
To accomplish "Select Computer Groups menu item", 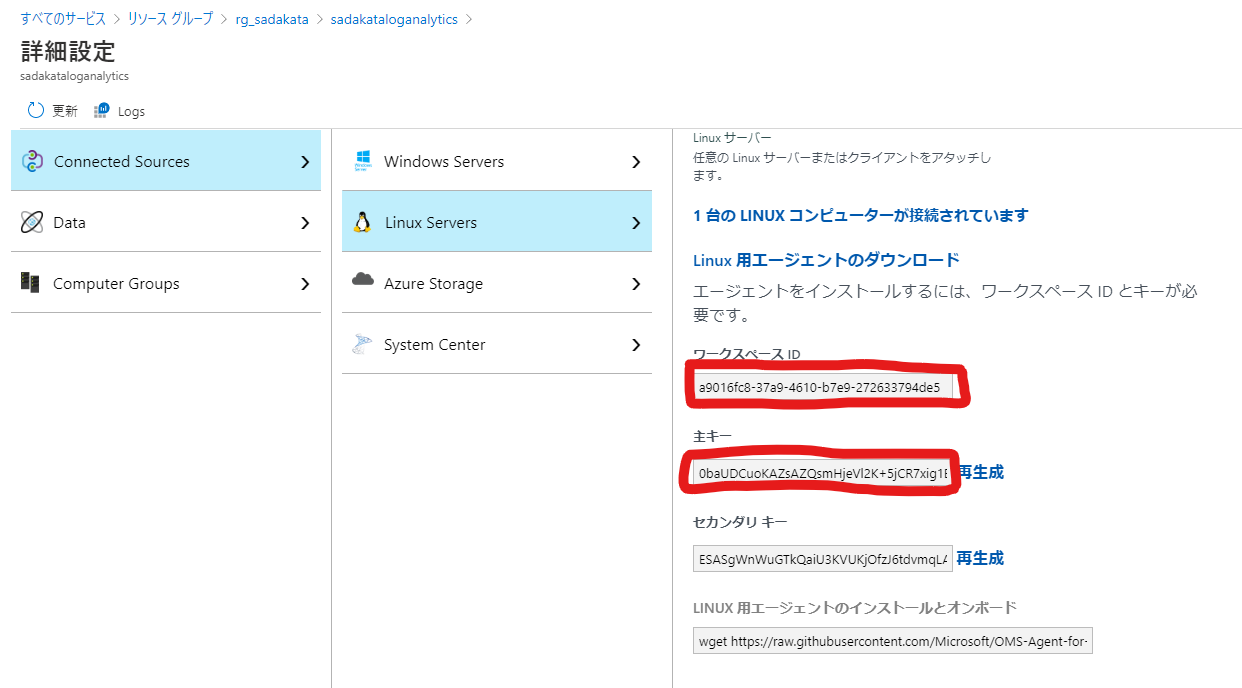I will 166,282.
